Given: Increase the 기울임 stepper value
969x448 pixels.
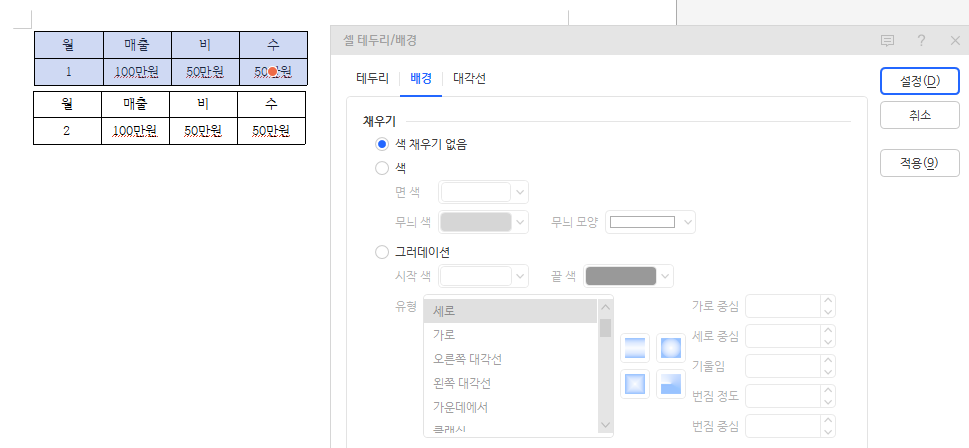Looking at the screenshot, I should tap(828, 361).
